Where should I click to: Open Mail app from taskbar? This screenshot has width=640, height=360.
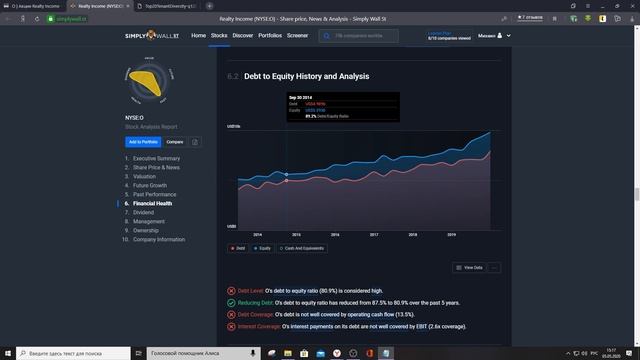coord(320,353)
